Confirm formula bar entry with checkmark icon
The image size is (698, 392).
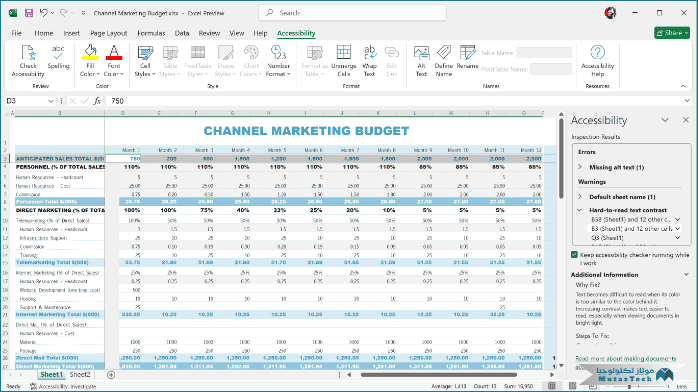85,101
